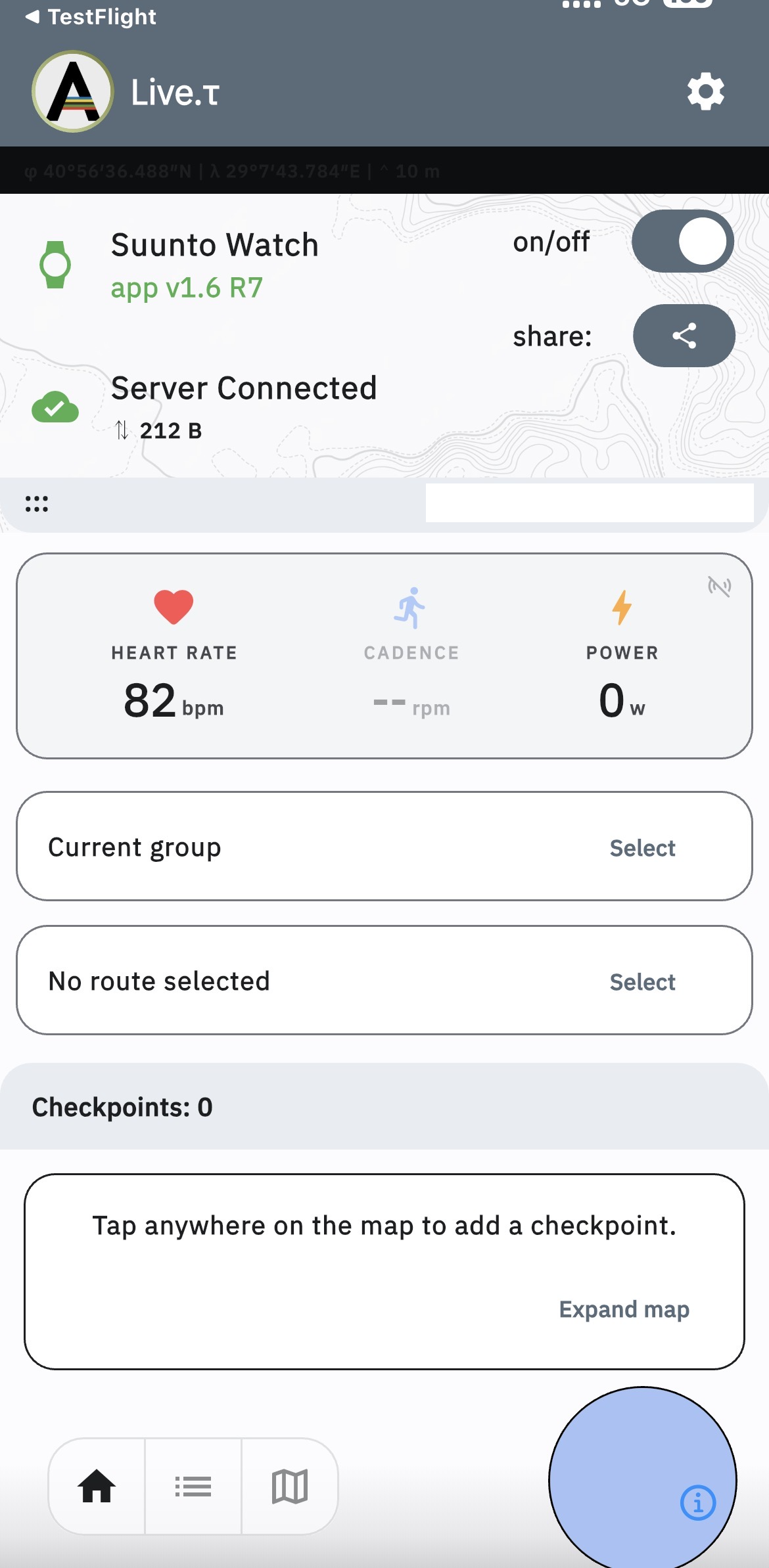Viewport: 769px width, 1568px height.
Task: Tap the green server cloud icon
Action: (55, 407)
